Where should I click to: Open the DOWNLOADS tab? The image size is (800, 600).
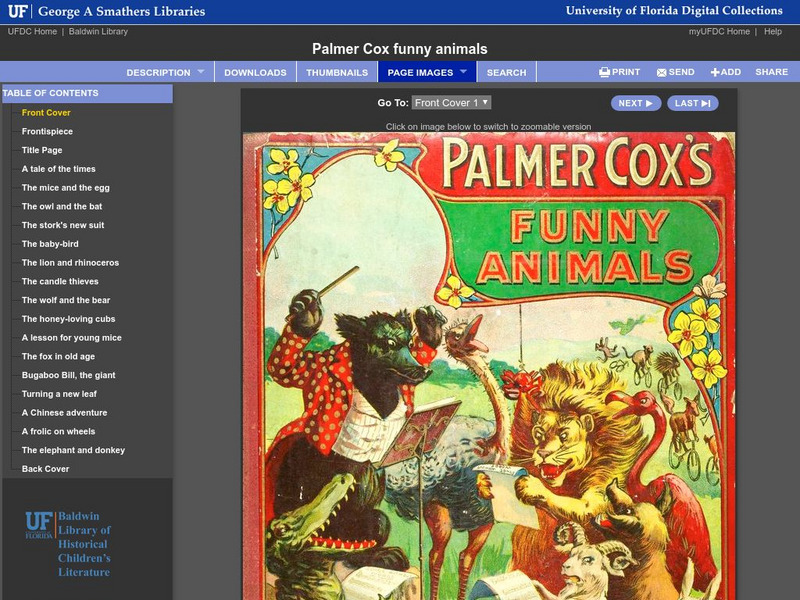coord(258,72)
